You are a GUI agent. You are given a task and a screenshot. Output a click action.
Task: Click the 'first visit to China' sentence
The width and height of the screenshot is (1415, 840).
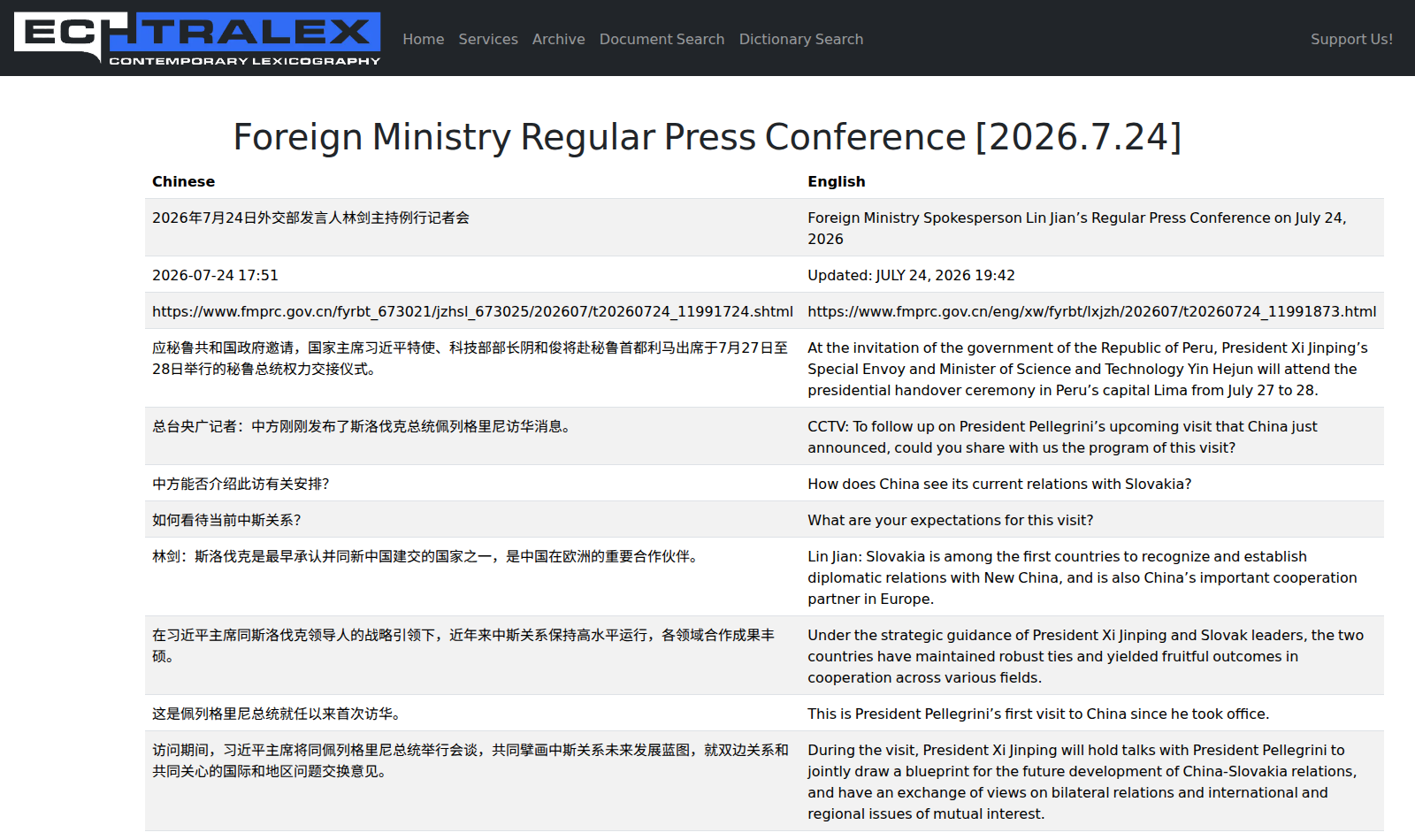pyautogui.click(x=1038, y=714)
